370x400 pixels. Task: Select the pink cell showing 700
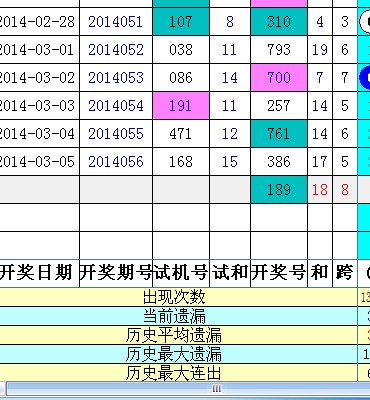(x=279, y=78)
